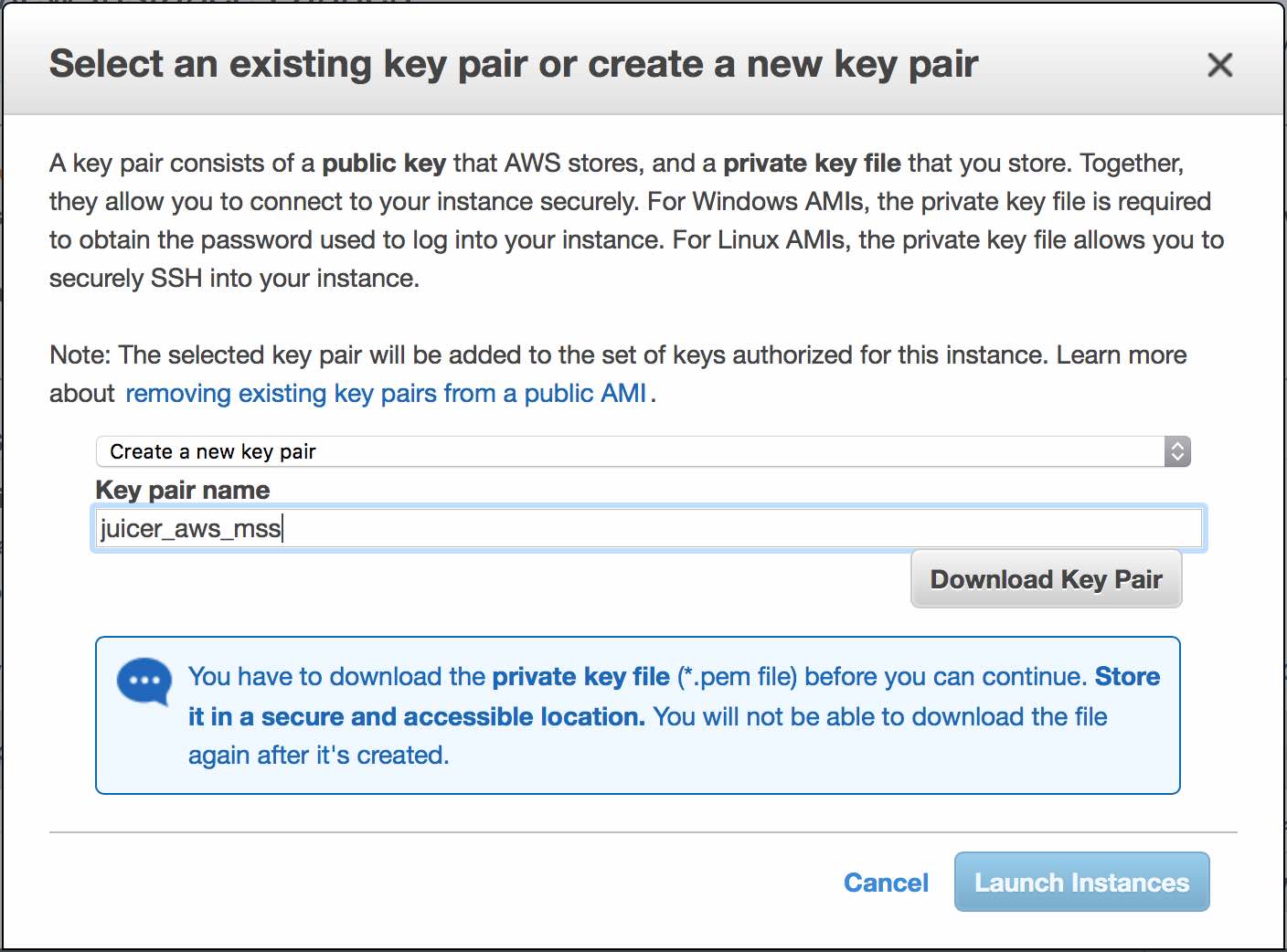Open 'removing existing key pairs from a public AMI' link
Image resolution: width=1287 pixels, height=952 pixels.
[x=386, y=394]
